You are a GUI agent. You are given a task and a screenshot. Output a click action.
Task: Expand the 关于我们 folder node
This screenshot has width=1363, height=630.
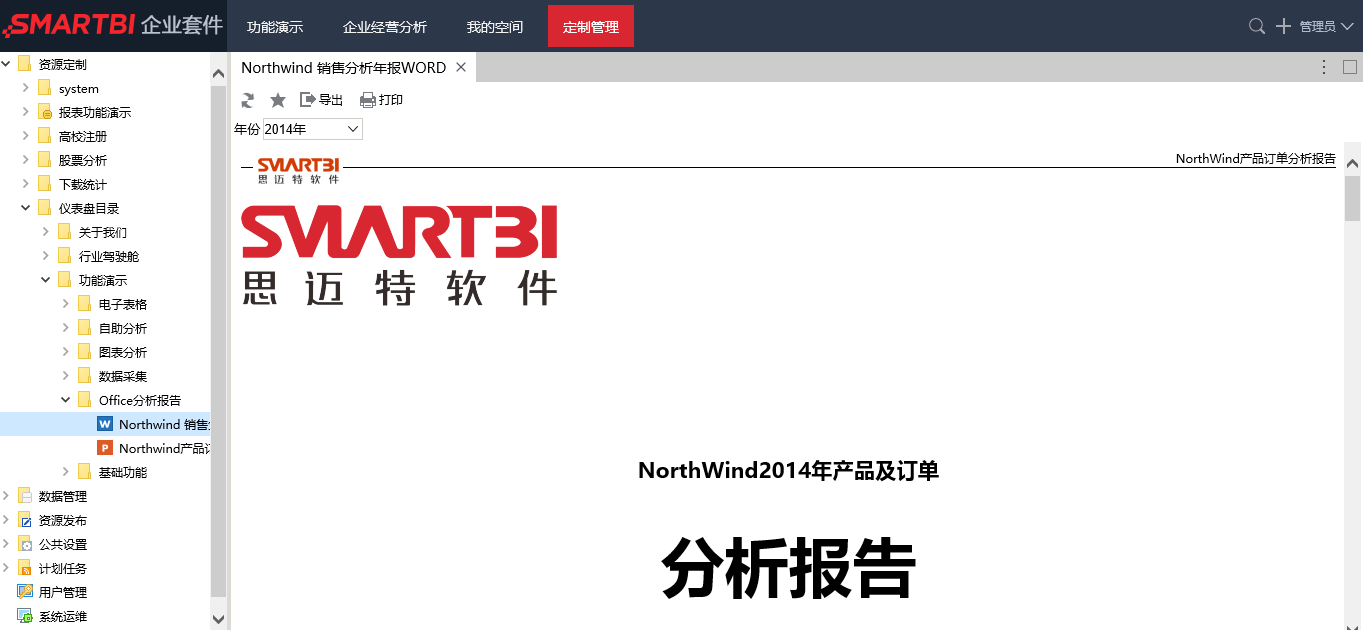click(x=46, y=232)
